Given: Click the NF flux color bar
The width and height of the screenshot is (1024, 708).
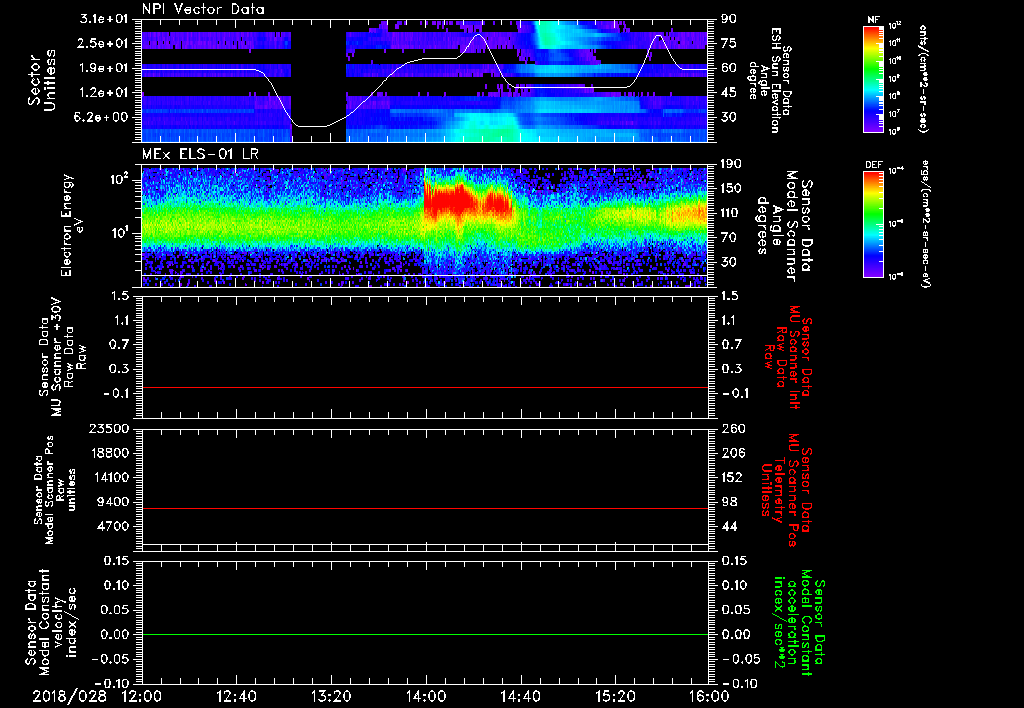Looking at the screenshot, I should (x=873, y=79).
